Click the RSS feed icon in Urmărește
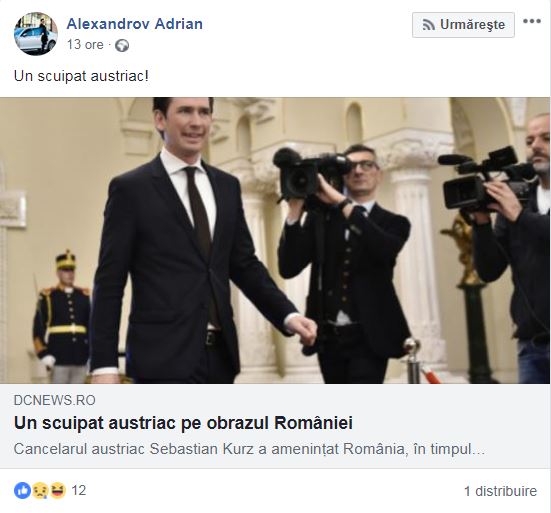Image resolution: width=551 pixels, height=513 pixels. click(x=428, y=25)
